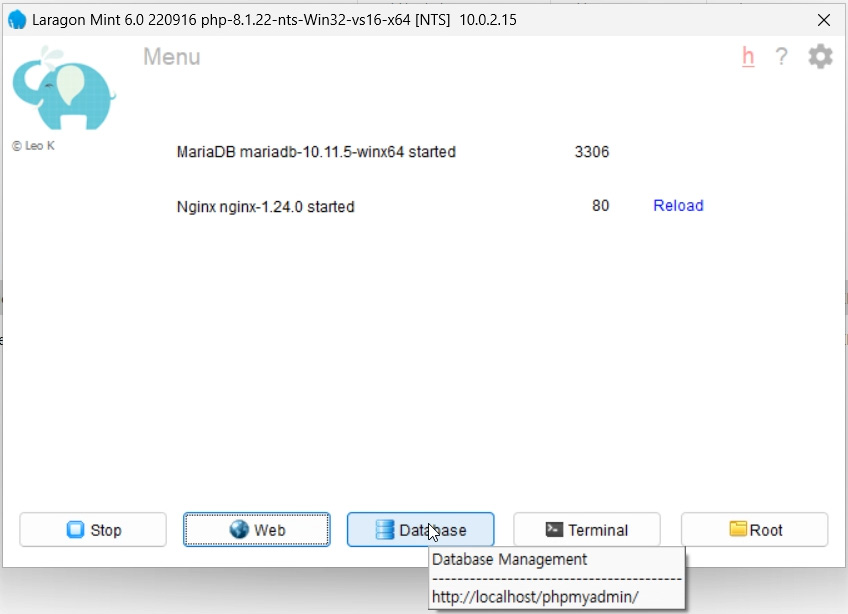Click the © Leo K text

[x=34, y=146]
